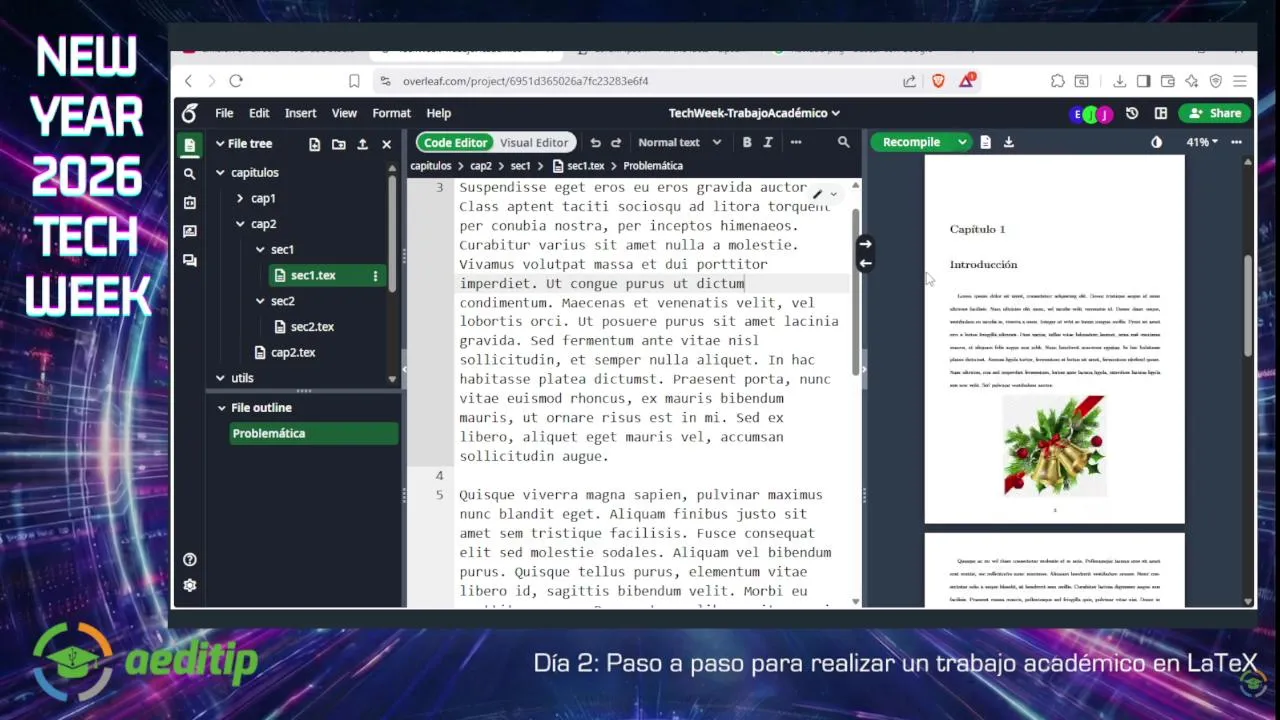Viewport: 1280px width, 720px height.
Task: Open the File menu
Action: point(224,113)
